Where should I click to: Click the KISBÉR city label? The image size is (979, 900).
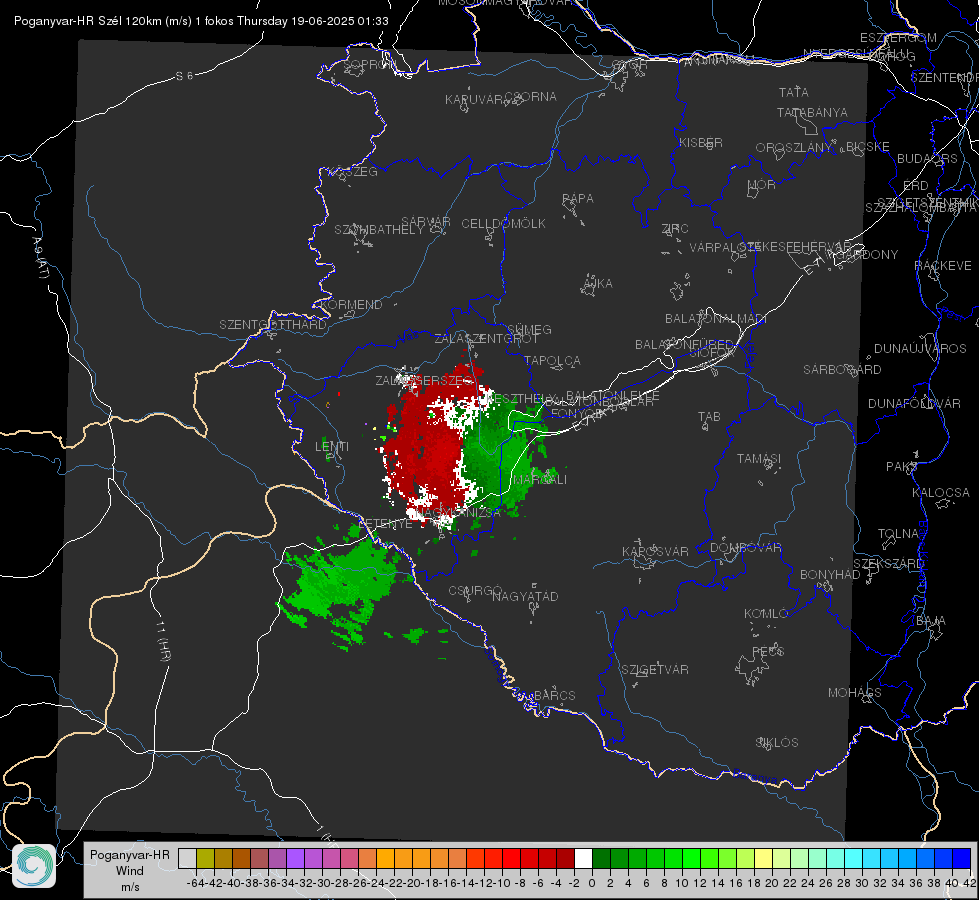[x=701, y=142]
